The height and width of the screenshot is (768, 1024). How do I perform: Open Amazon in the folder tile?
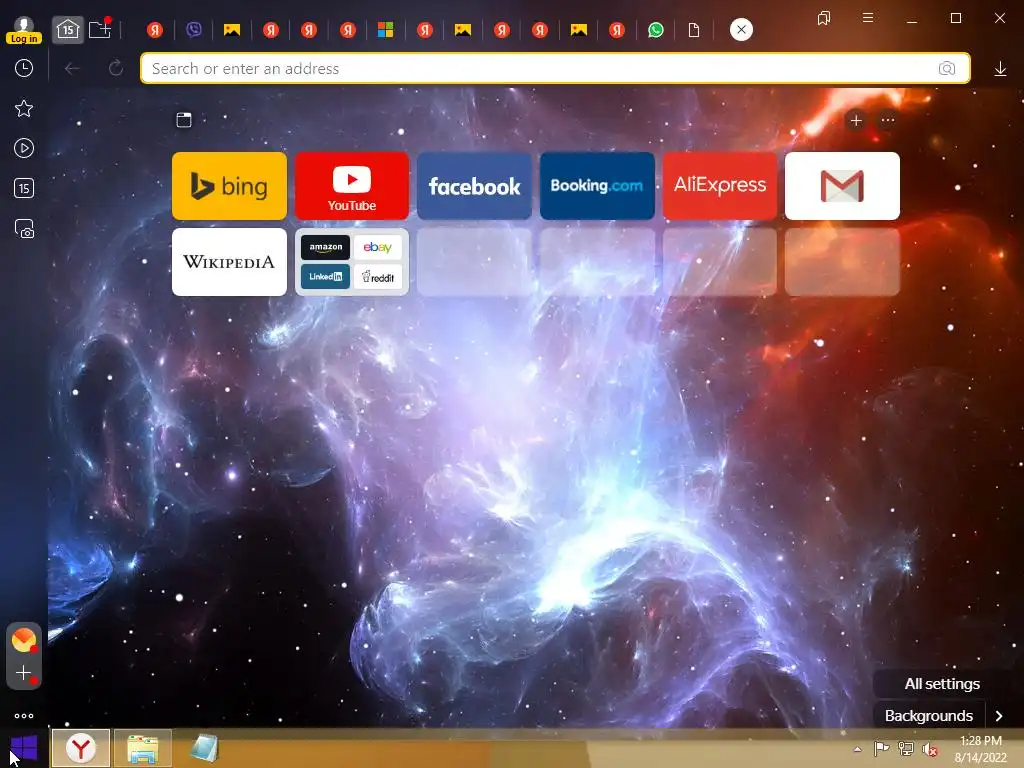click(325, 248)
